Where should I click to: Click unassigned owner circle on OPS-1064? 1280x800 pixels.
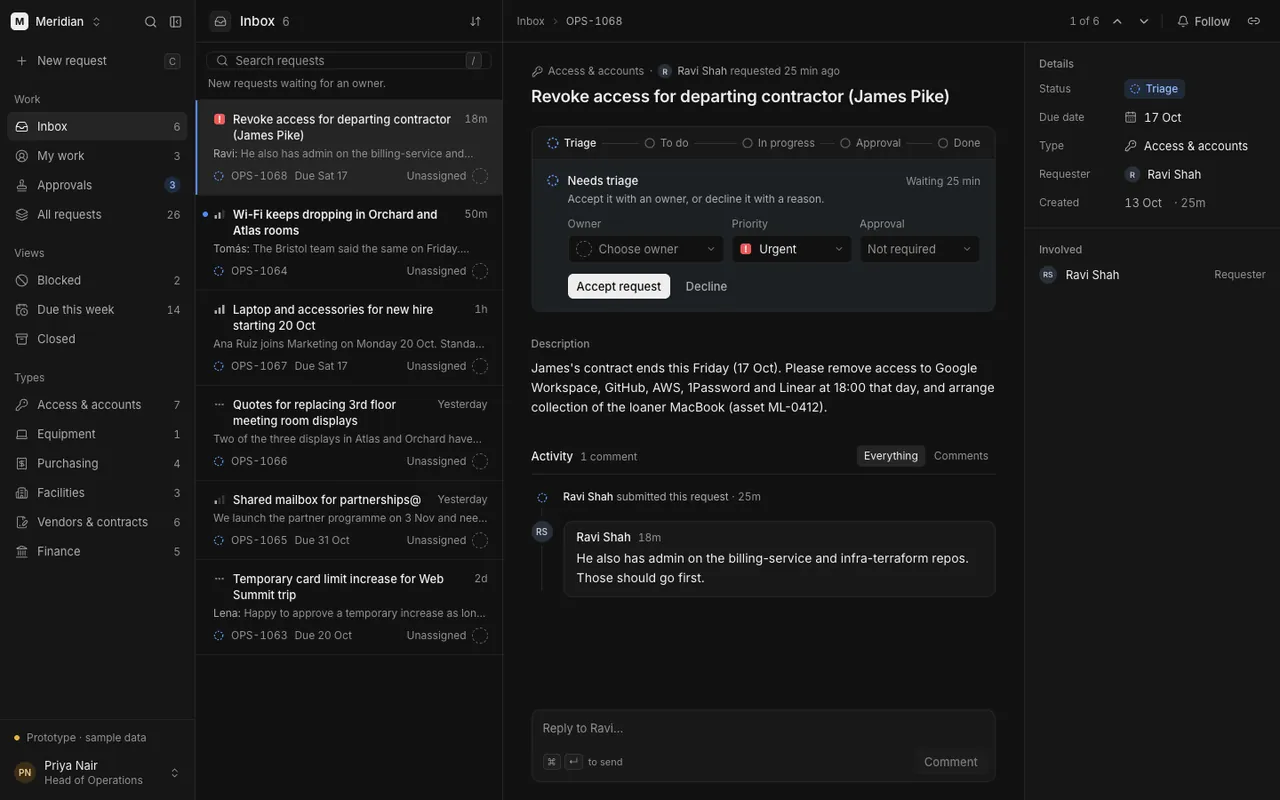(480, 271)
